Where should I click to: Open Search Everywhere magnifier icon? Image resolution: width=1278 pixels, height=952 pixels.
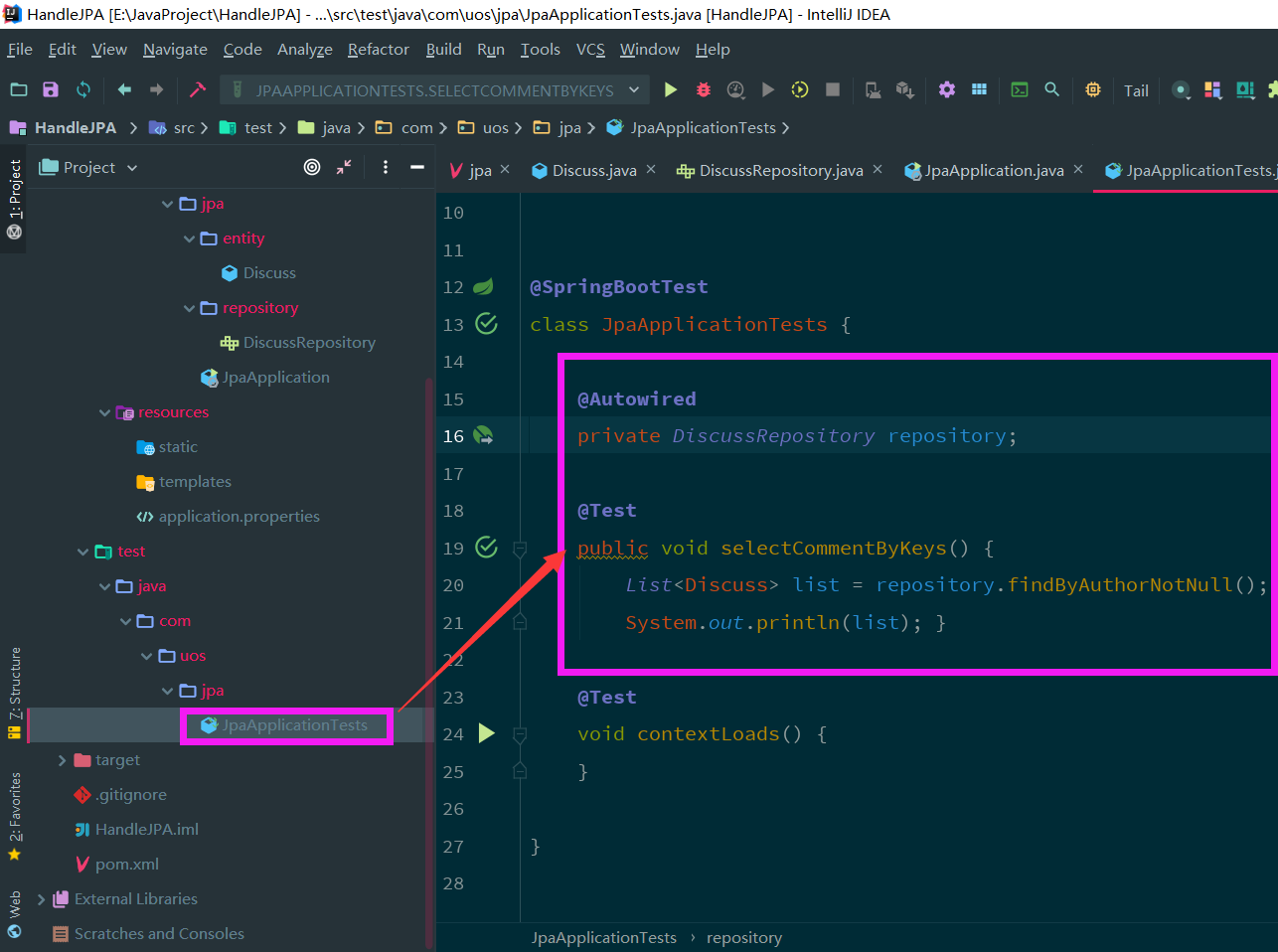1051,90
